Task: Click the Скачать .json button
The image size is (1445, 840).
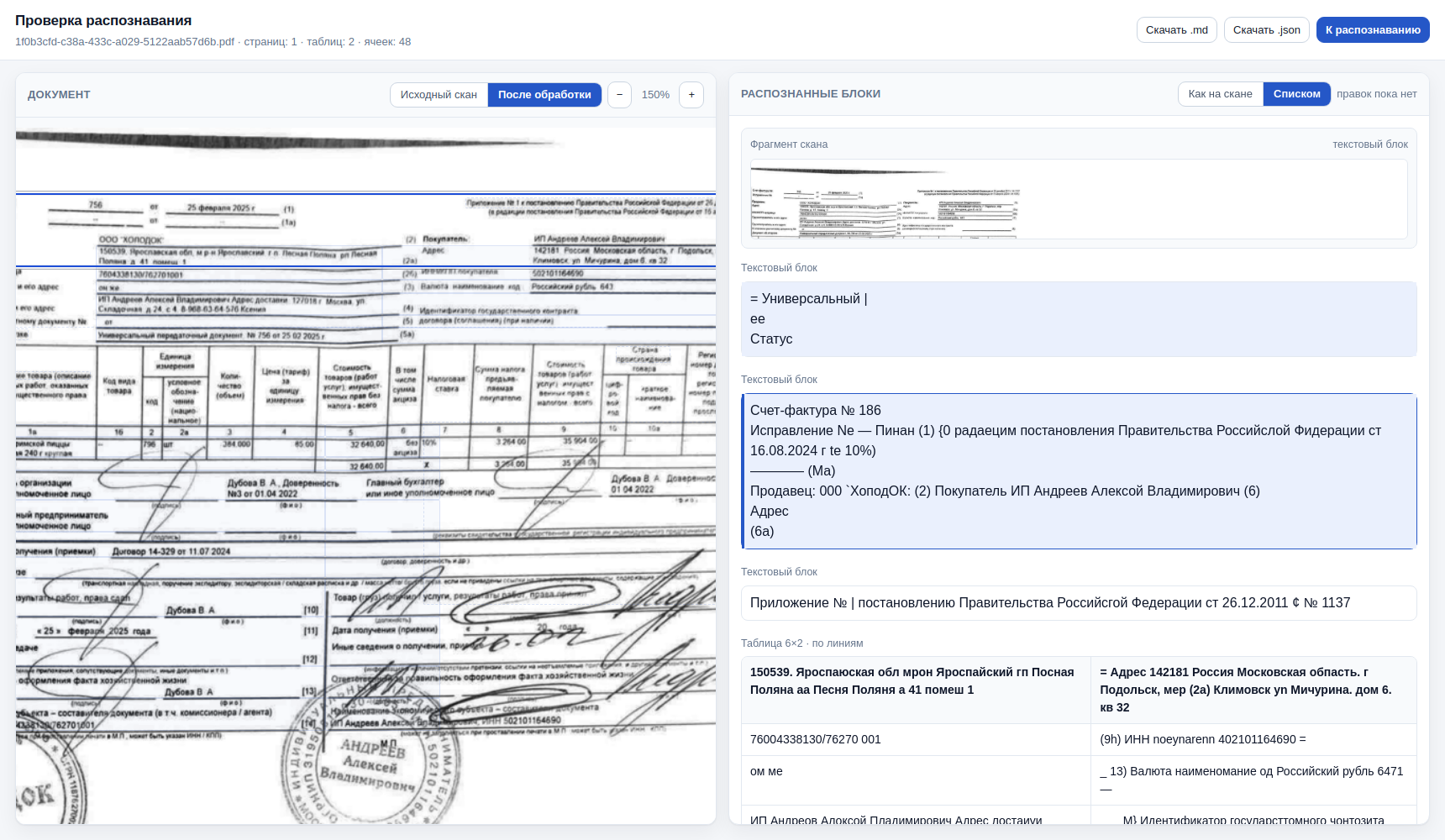Action: (1266, 30)
